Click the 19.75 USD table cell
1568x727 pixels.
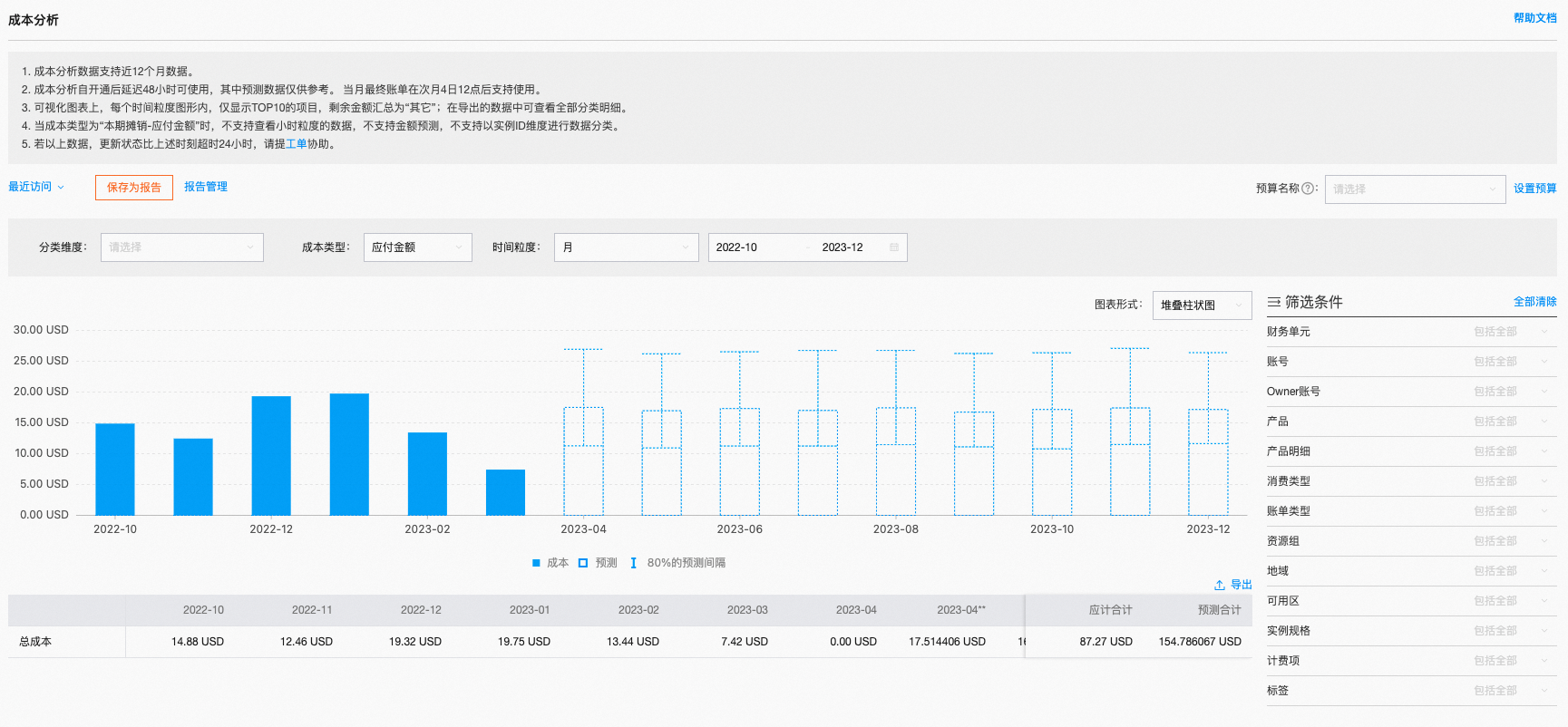pos(523,642)
